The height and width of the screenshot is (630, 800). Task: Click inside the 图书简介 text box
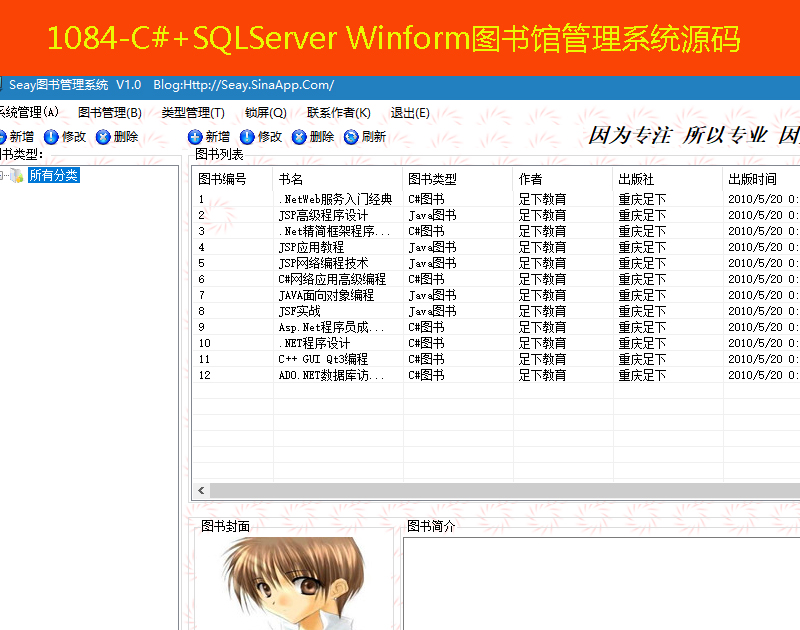point(600,585)
